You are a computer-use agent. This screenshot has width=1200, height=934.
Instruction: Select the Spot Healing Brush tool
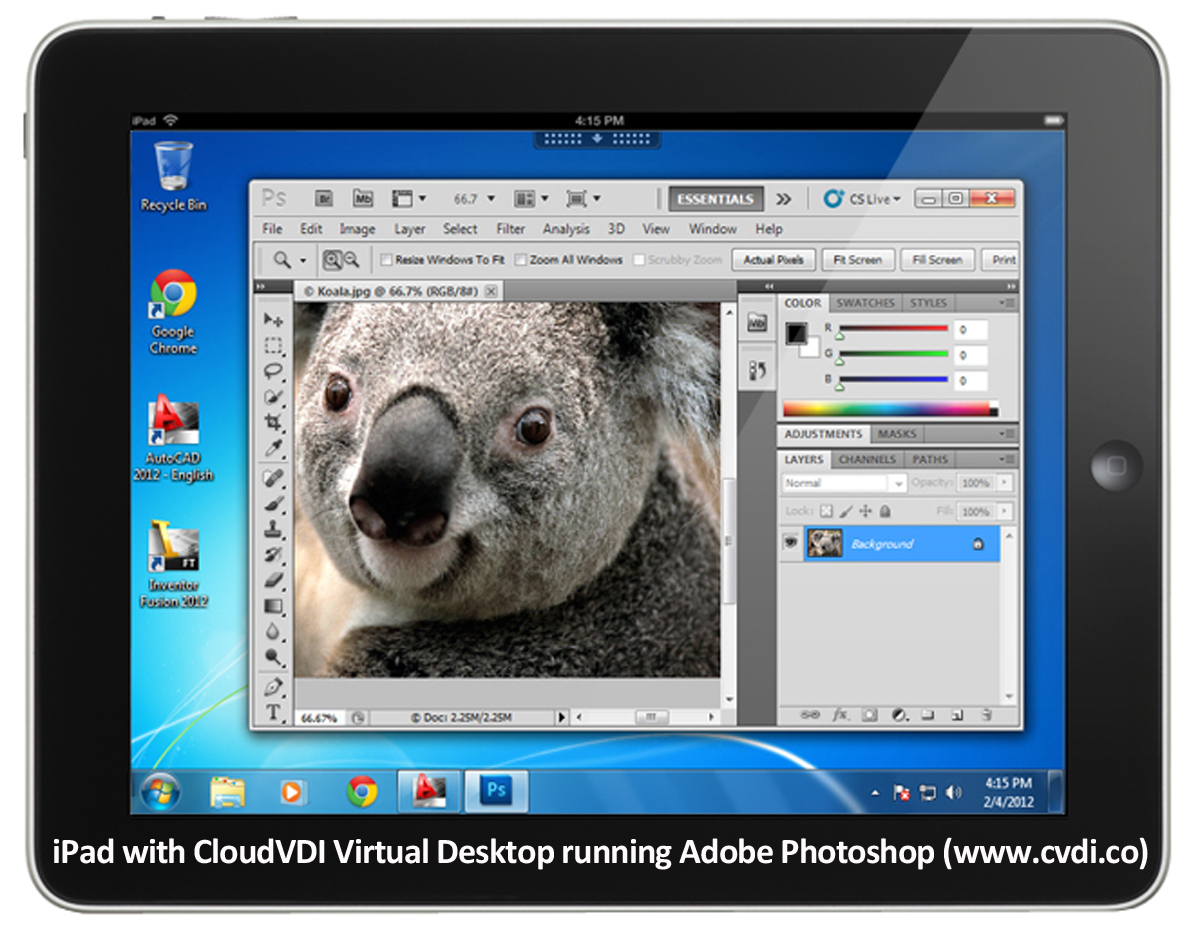click(x=273, y=479)
